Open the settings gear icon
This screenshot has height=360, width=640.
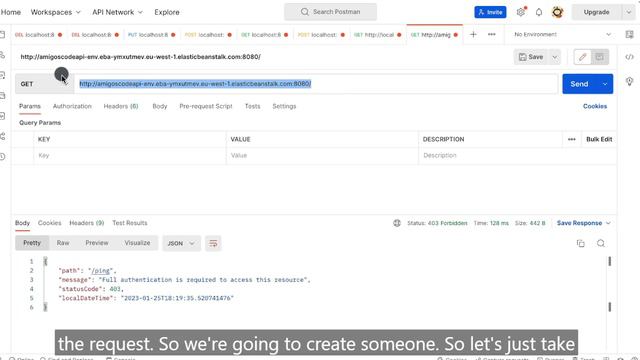(521, 12)
